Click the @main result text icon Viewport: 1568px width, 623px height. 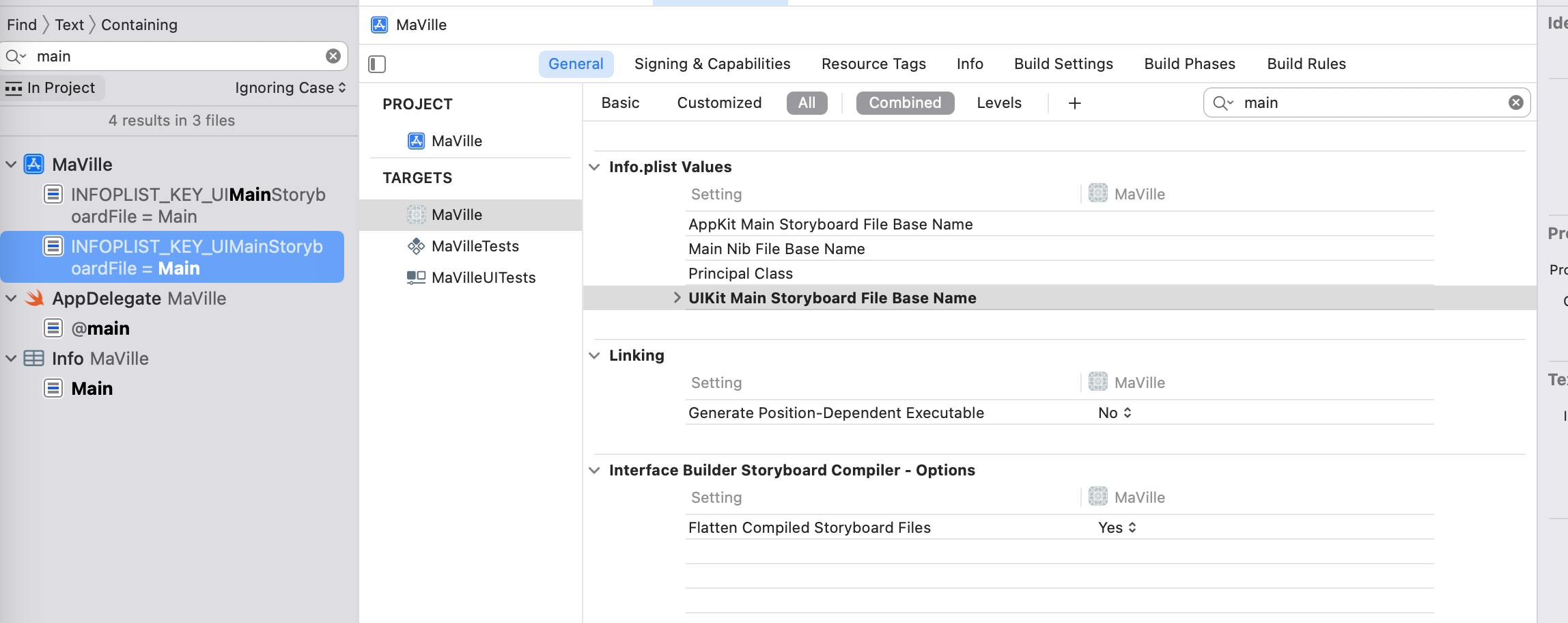[x=53, y=329]
